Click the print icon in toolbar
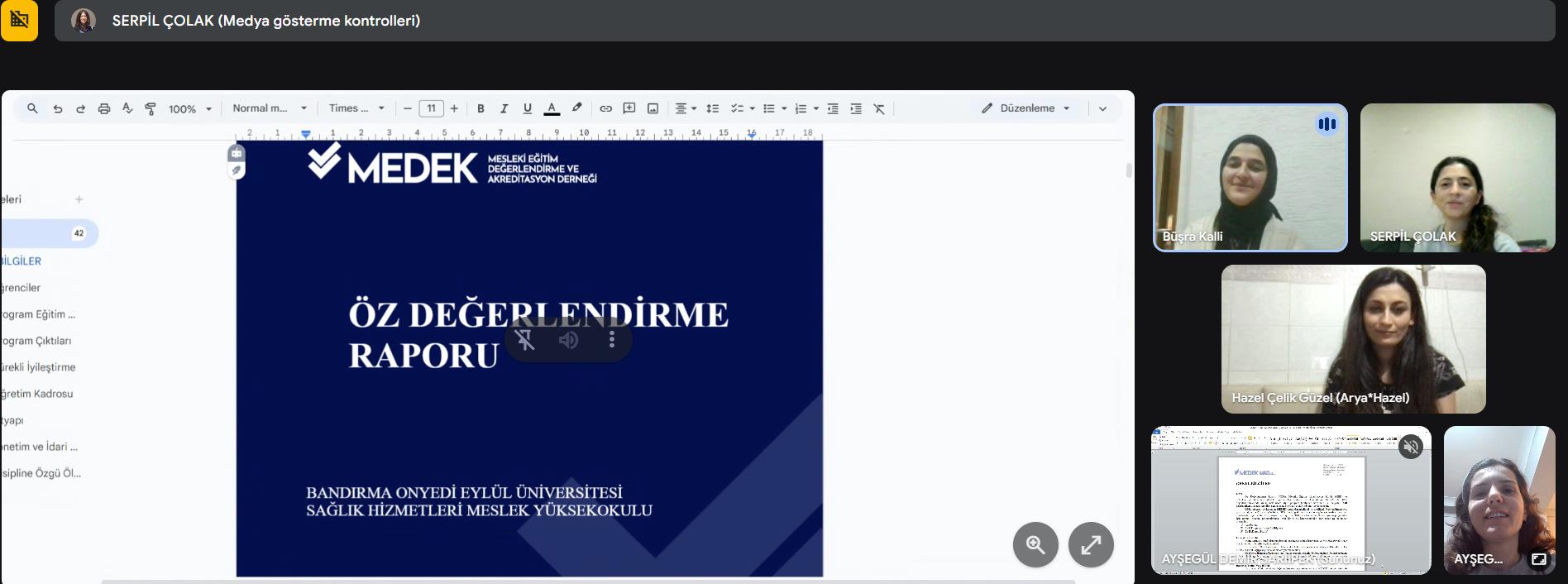The width and height of the screenshot is (1568, 584). 104,108
